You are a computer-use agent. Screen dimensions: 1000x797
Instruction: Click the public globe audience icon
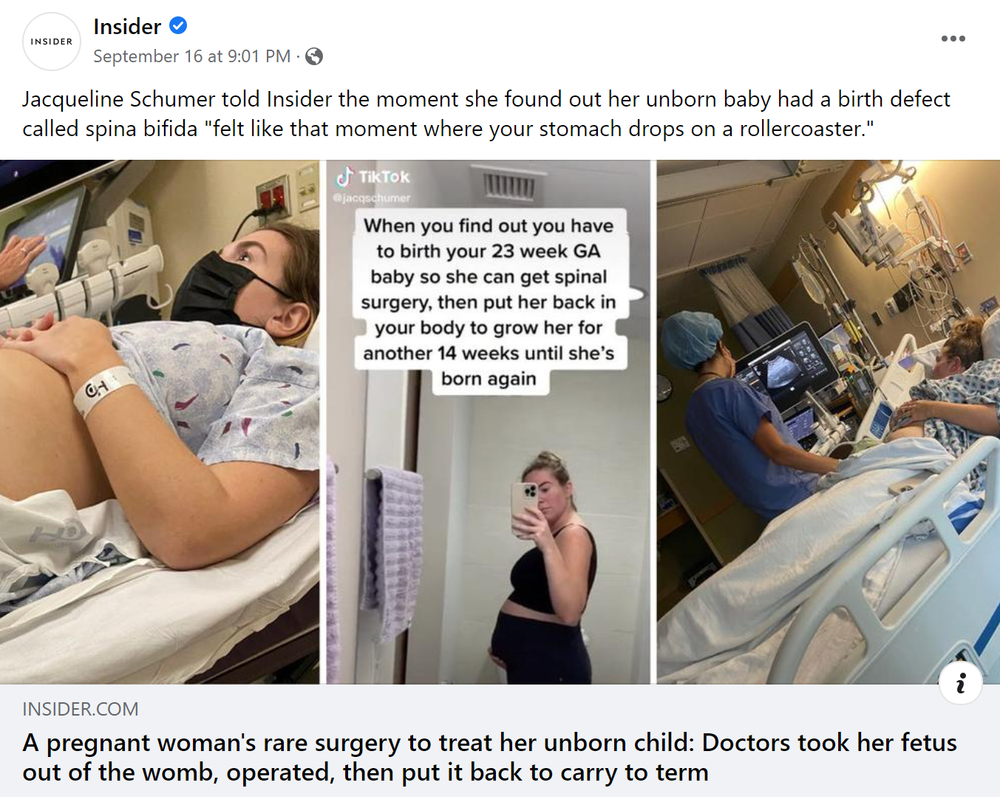(314, 57)
